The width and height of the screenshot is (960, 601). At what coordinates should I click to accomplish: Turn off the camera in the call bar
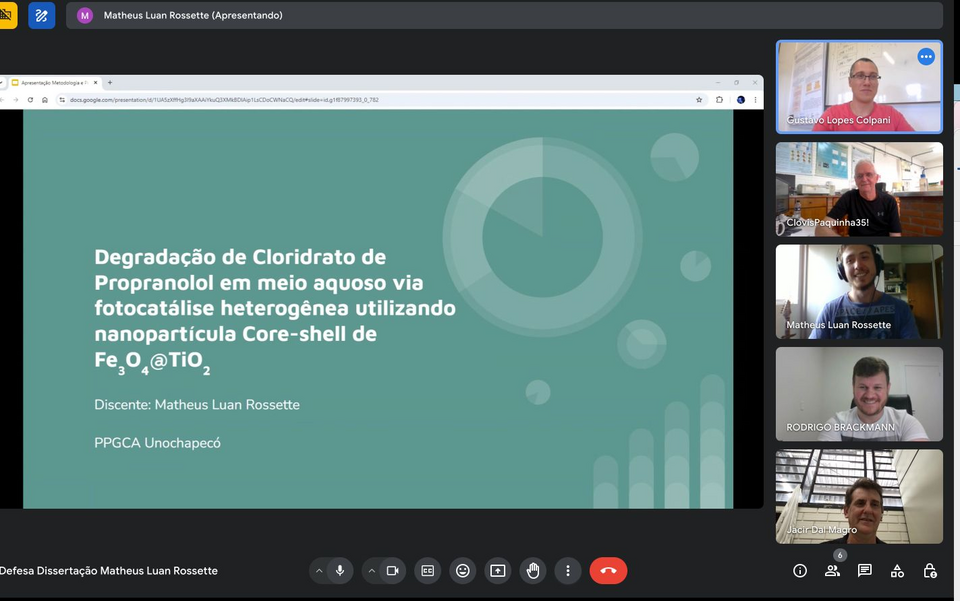pos(393,571)
